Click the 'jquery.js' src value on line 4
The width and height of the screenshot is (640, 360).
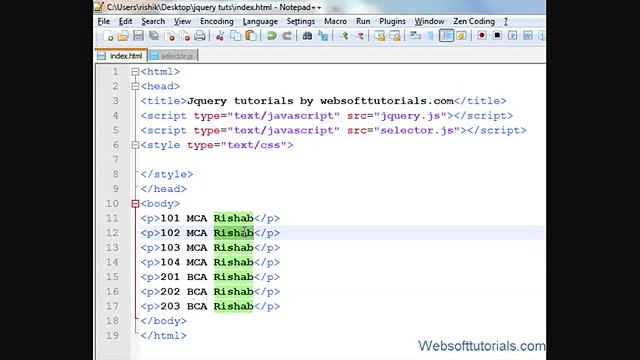pos(411,116)
